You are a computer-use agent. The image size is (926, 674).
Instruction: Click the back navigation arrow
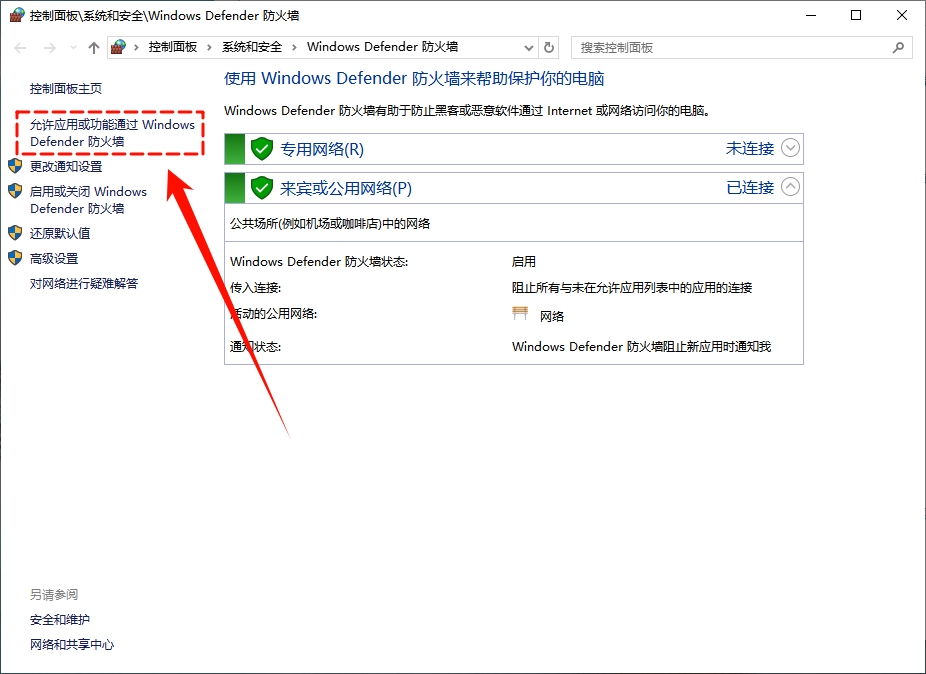coord(20,47)
